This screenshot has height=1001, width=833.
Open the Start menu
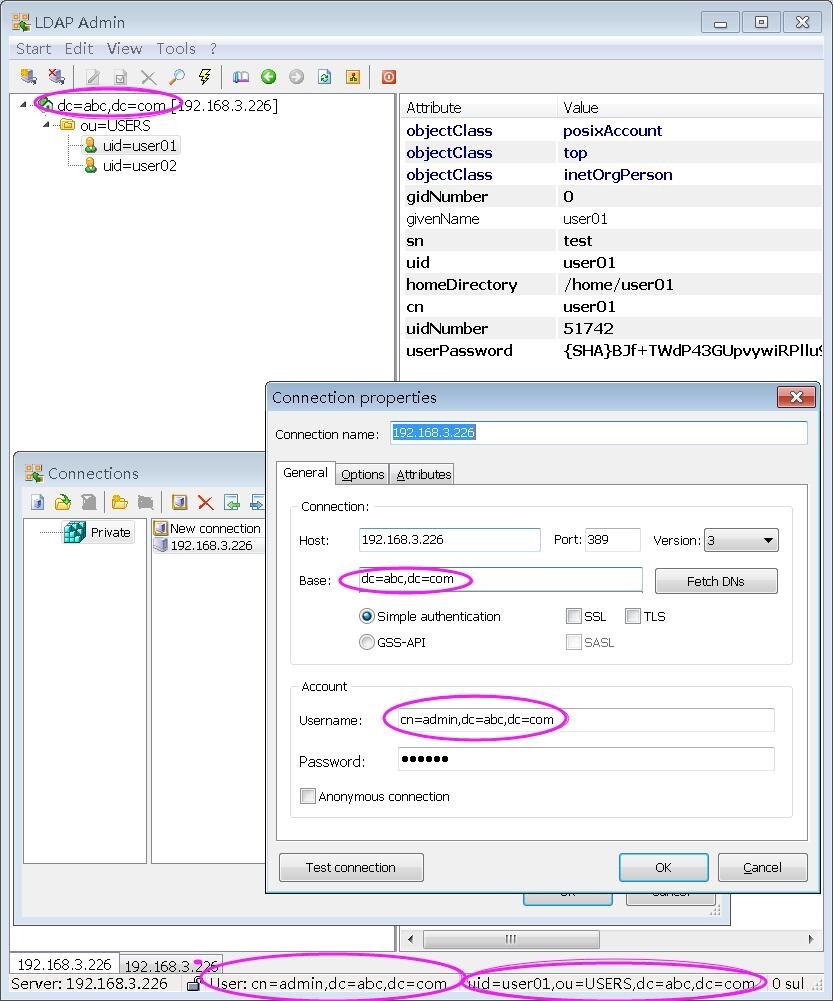pyautogui.click(x=33, y=49)
